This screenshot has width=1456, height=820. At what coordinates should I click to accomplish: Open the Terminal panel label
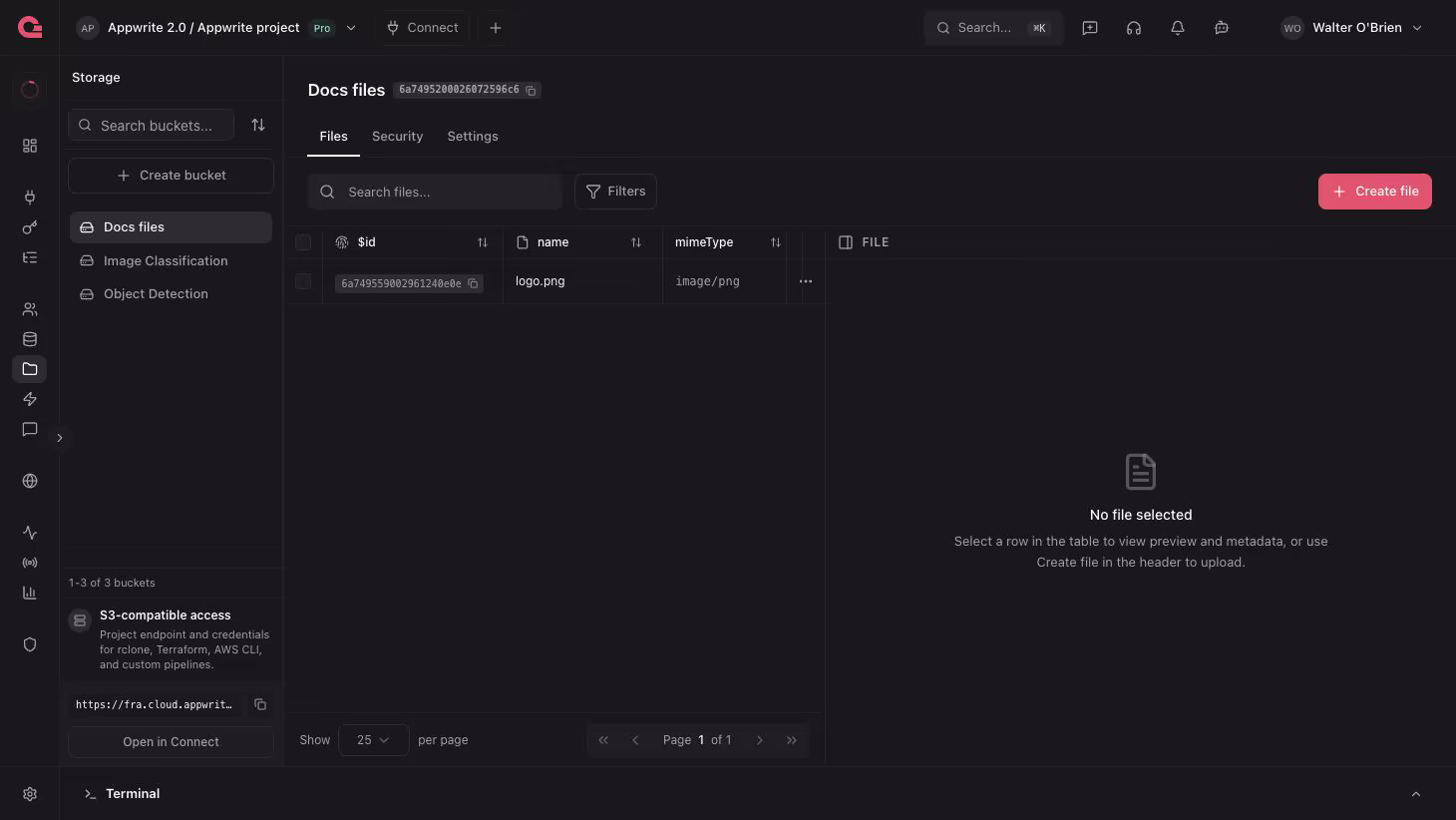coord(133,794)
